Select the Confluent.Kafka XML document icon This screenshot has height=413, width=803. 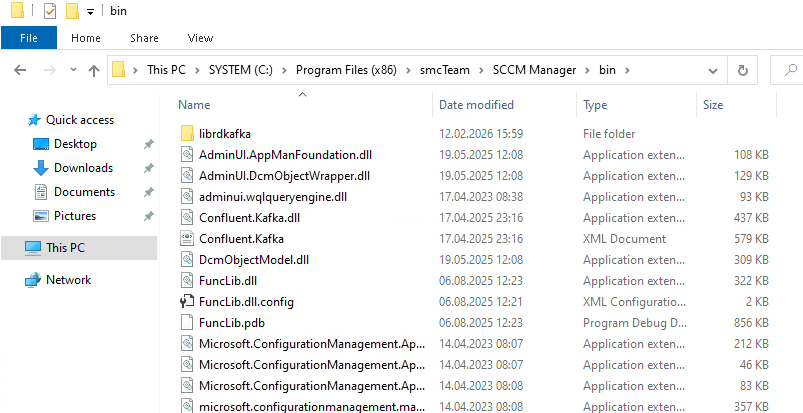(187, 239)
